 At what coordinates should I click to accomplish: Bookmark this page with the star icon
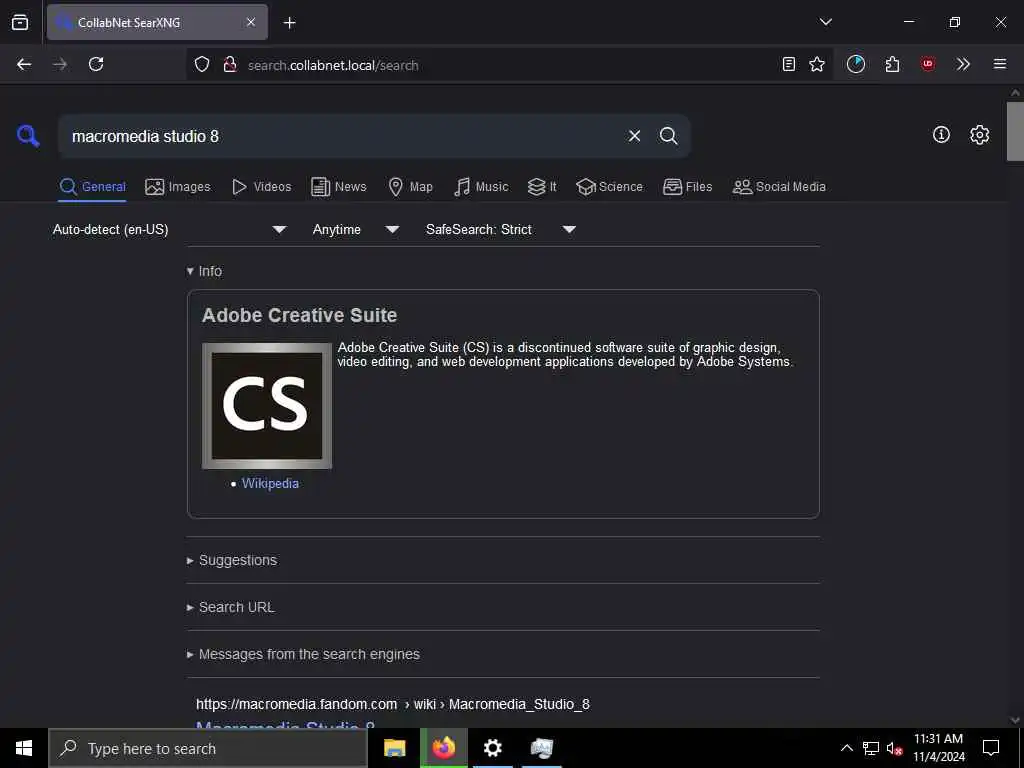[x=817, y=64]
